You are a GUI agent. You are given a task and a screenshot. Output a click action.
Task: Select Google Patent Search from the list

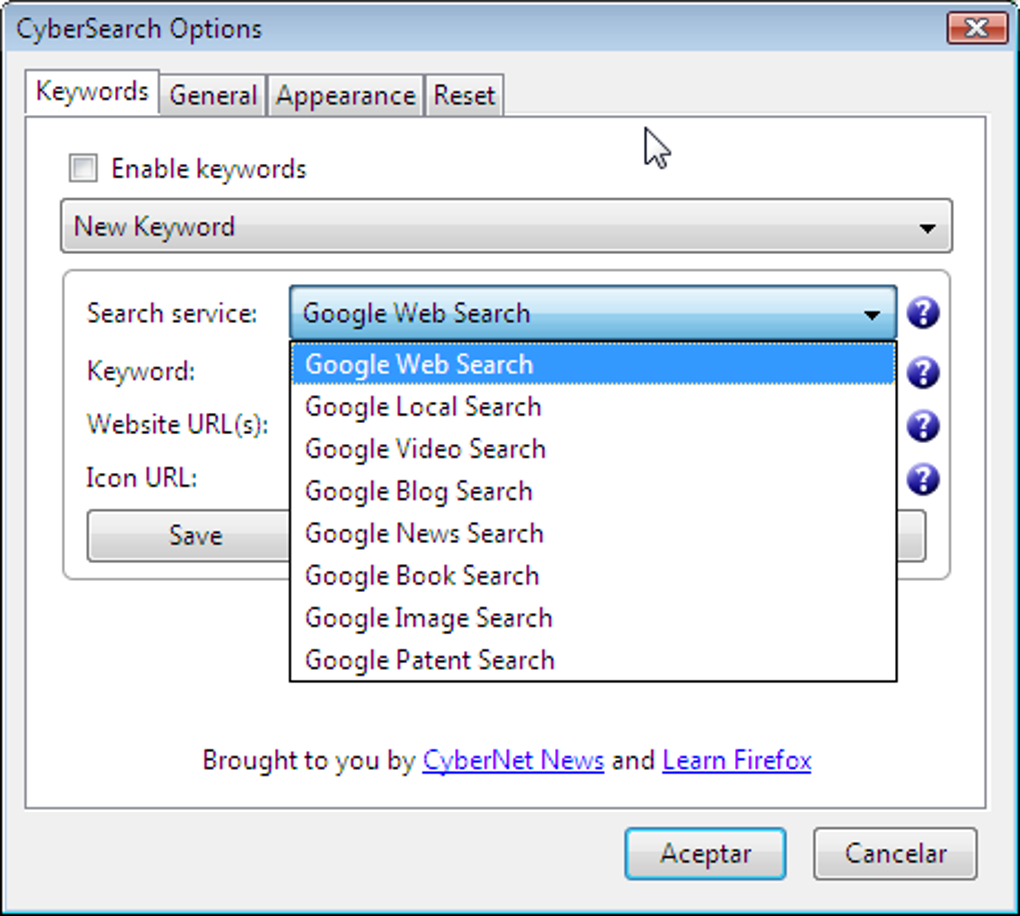[429, 659]
